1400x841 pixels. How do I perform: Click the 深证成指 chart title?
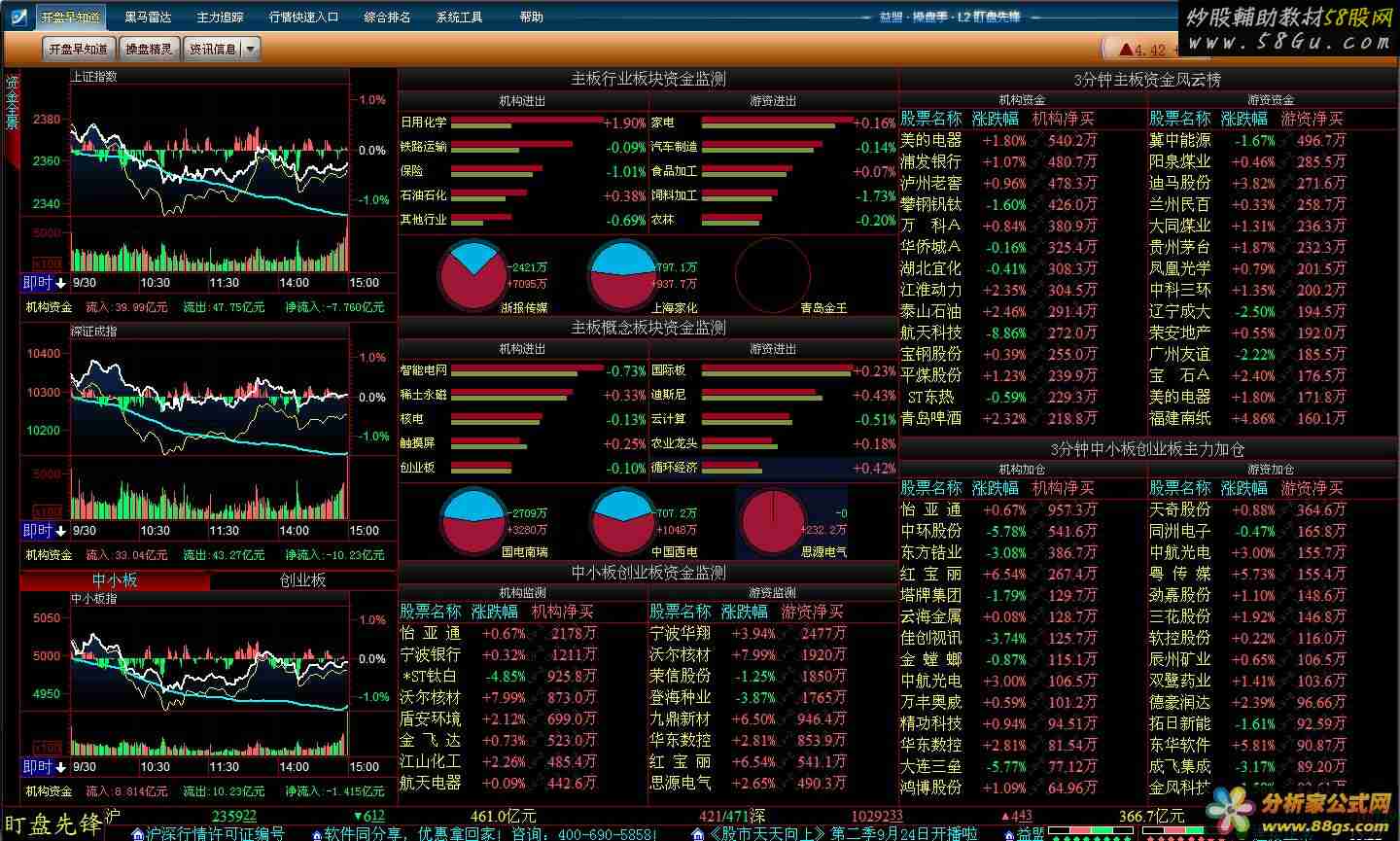pos(94,332)
